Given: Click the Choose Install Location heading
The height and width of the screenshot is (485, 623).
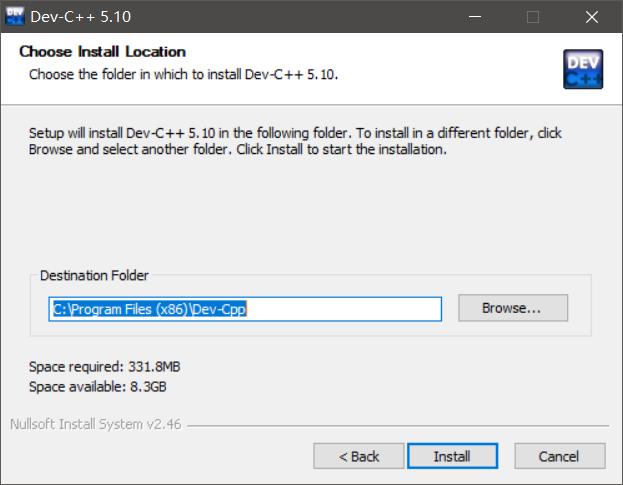Looking at the screenshot, I should click(103, 52).
